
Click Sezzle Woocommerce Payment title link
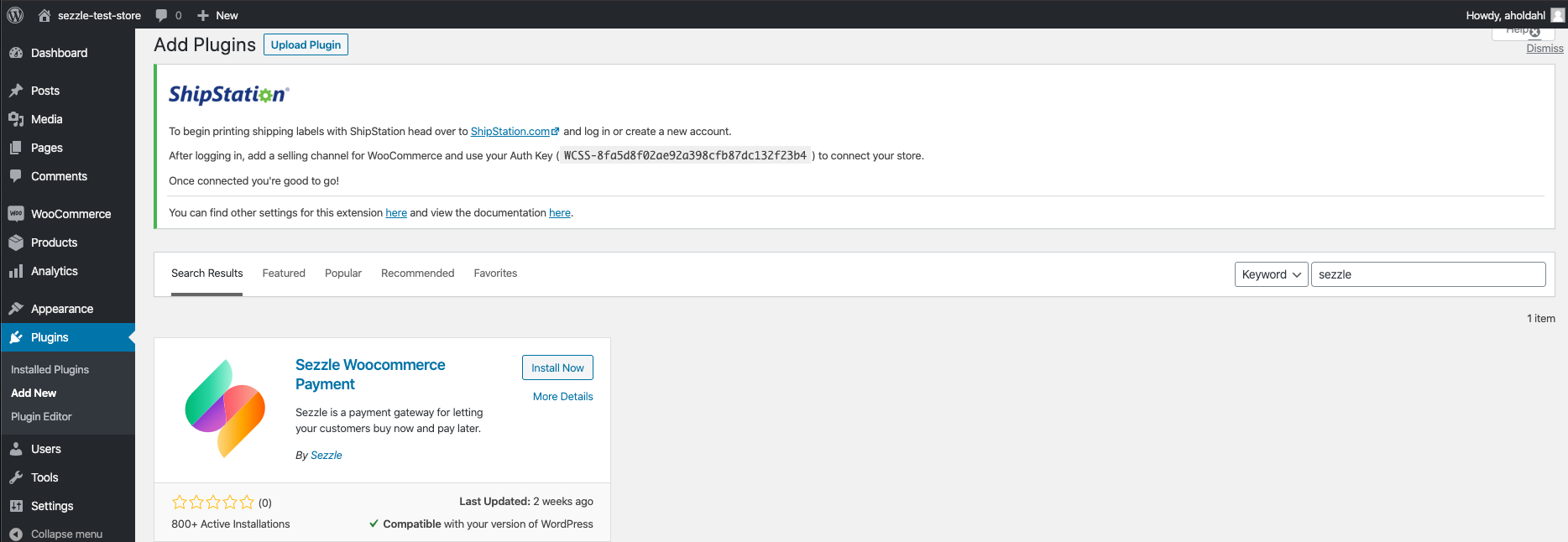tap(370, 374)
